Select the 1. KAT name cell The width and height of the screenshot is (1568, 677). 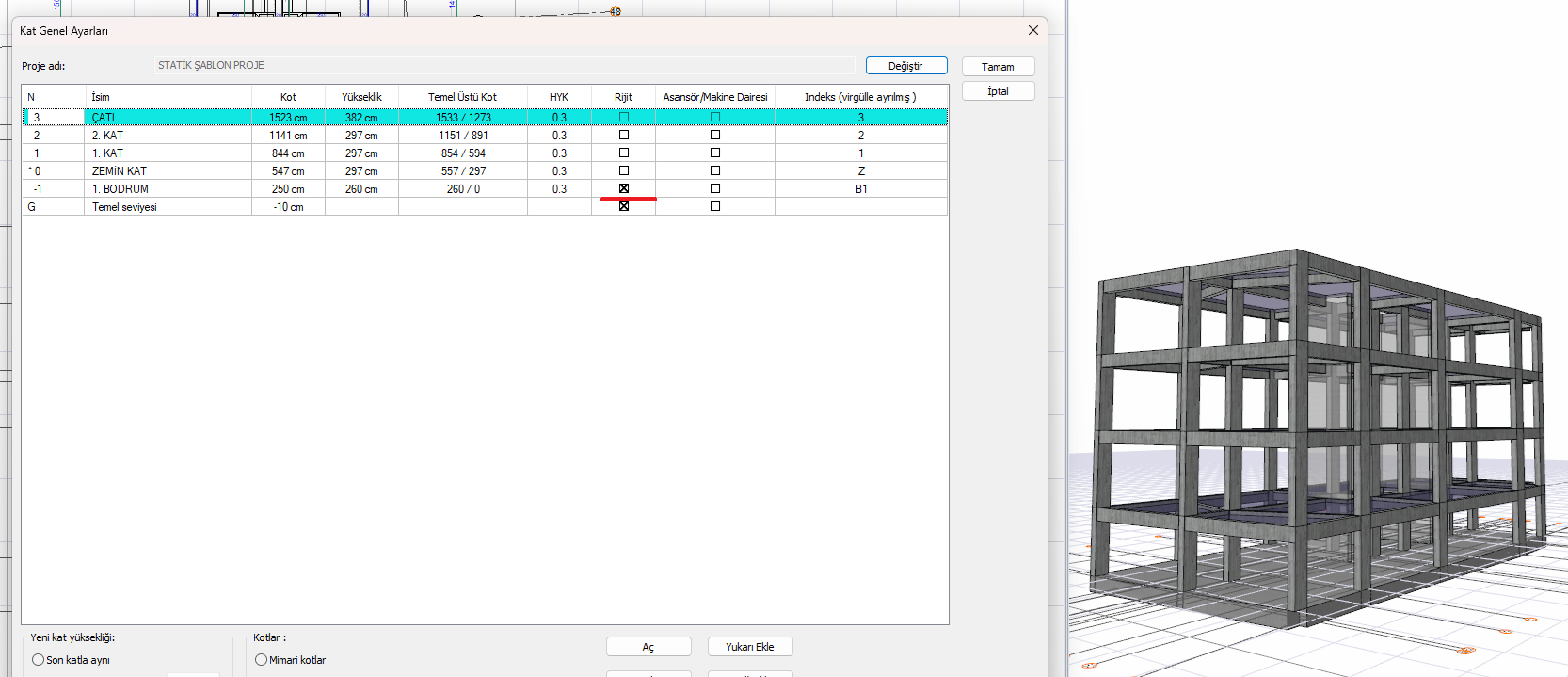pyautogui.click(x=168, y=153)
